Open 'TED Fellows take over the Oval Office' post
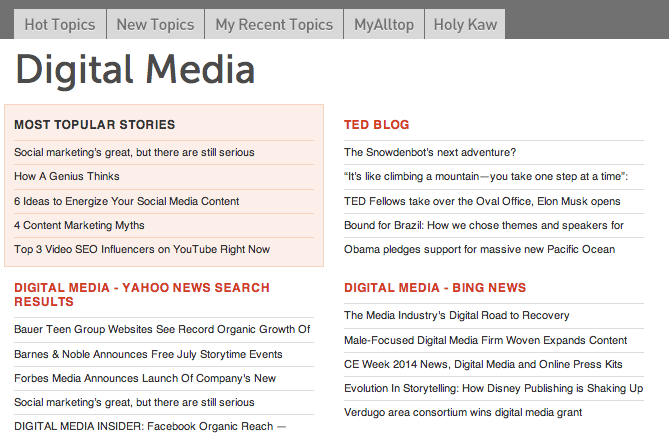The width and height of the screenshot is (669, 446). (x=482, y=201)
